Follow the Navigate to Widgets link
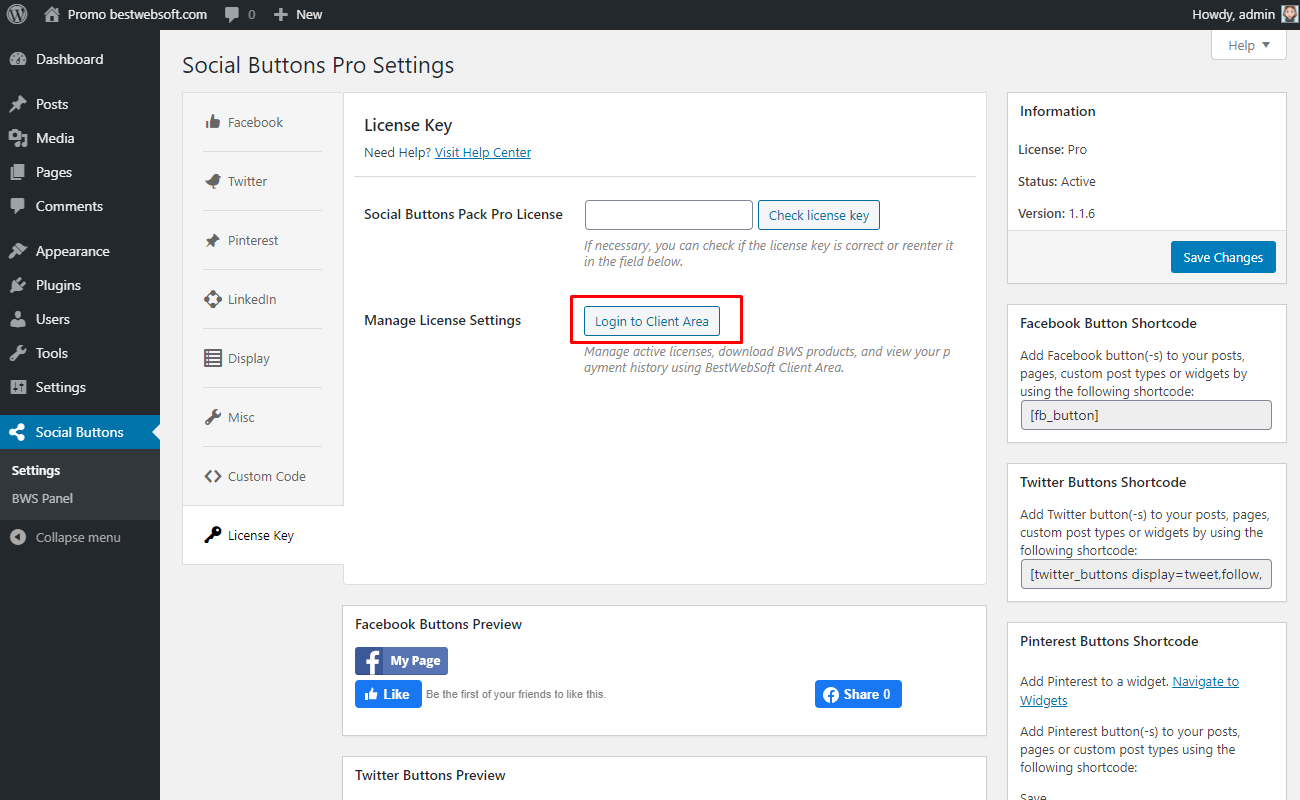1300x800 pixels. pos(1129,691)
